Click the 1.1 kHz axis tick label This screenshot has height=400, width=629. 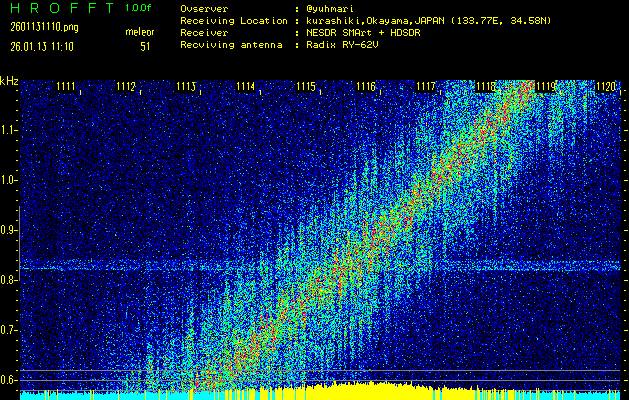tap(8, 130)
